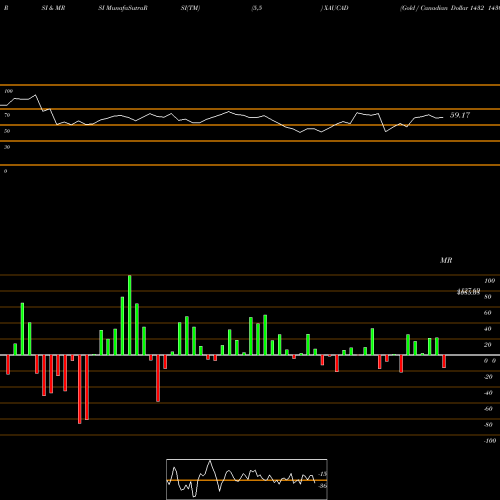Click the 'SI MunafaSutraR' header text

[123, 8]
